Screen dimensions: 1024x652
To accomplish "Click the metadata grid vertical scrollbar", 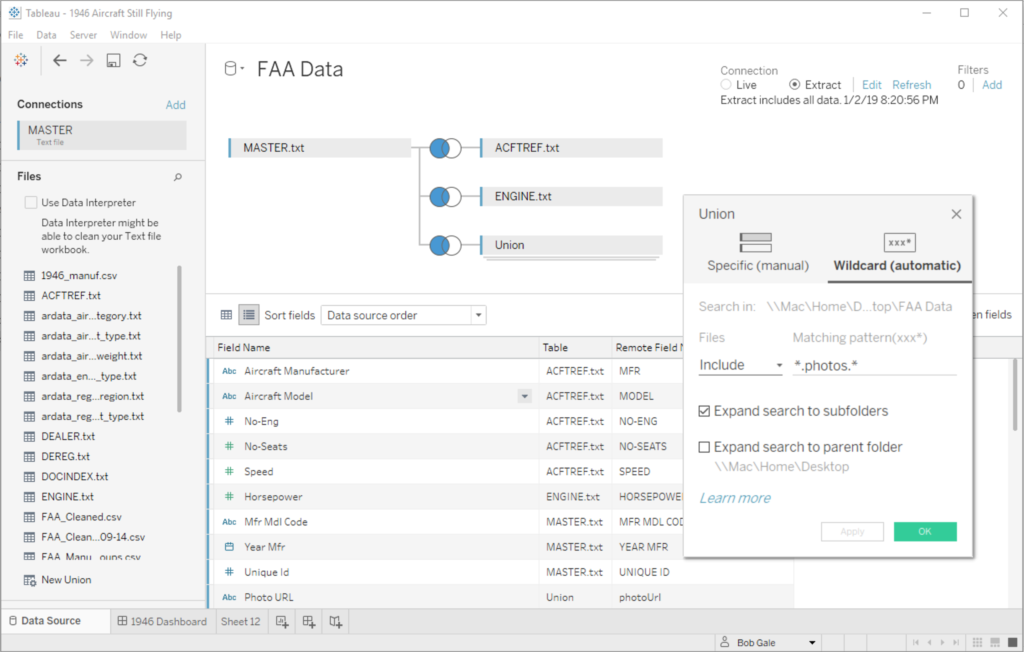I will pos(1015,395).
